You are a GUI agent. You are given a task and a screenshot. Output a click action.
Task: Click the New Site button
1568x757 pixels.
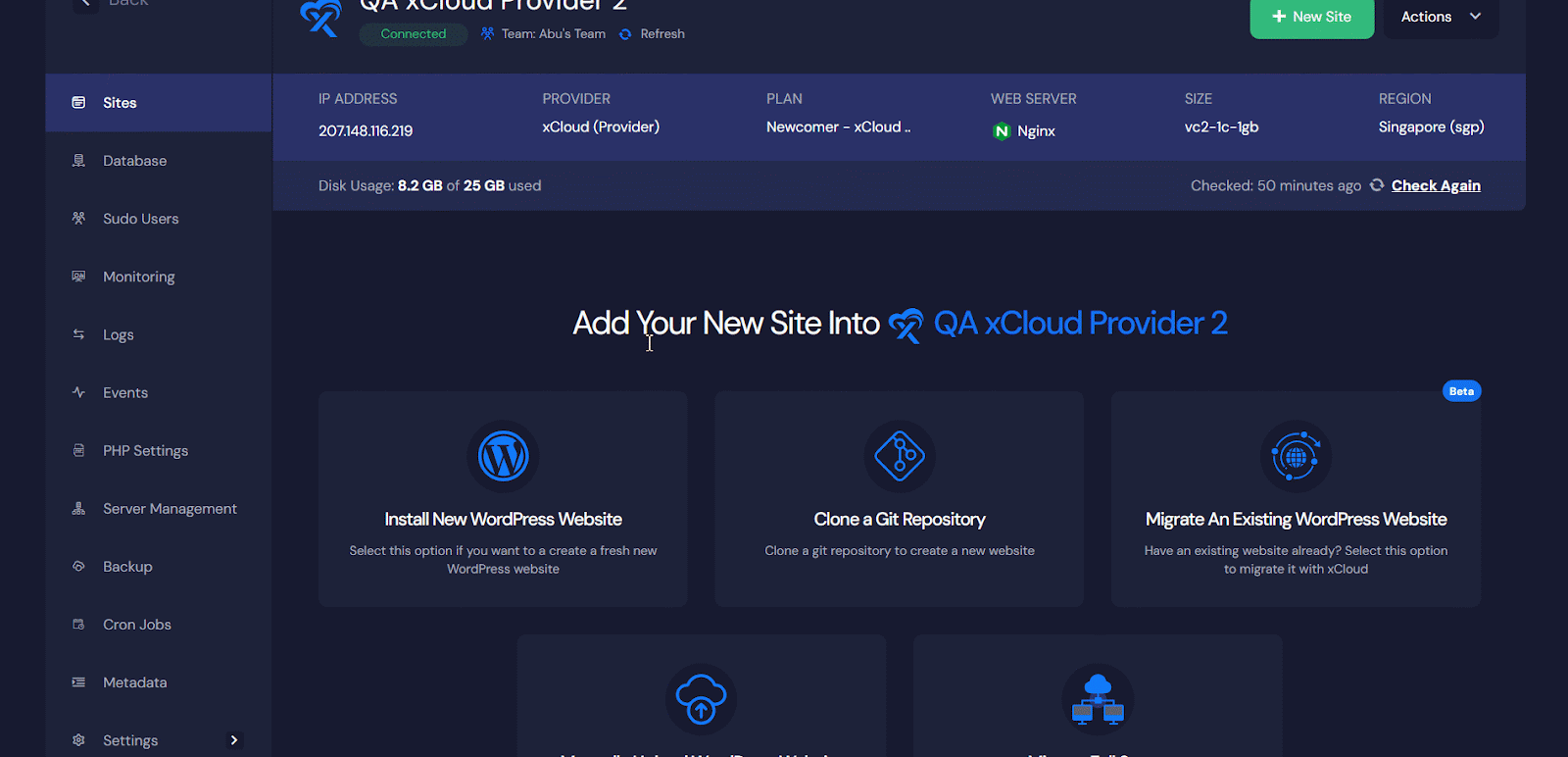1311,17
